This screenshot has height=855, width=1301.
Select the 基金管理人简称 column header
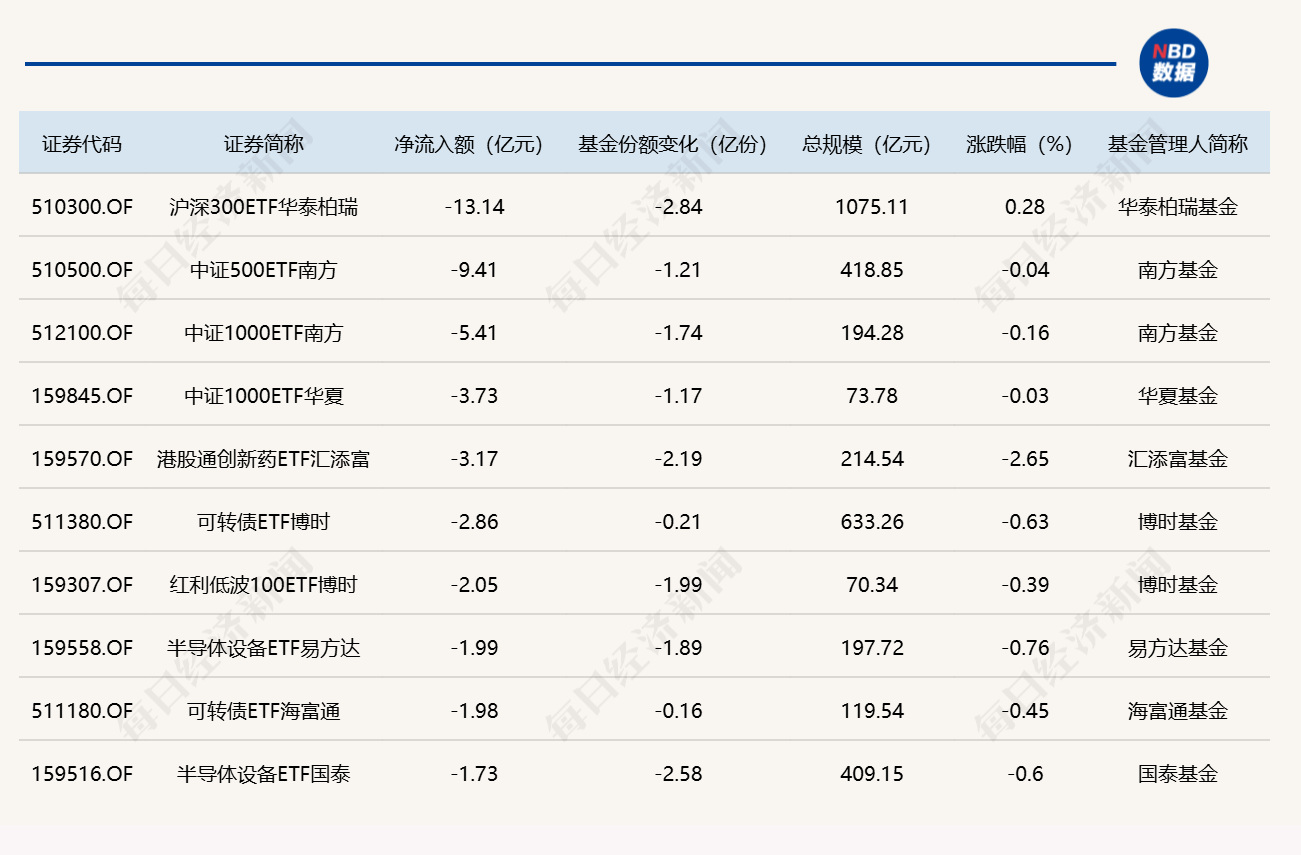pos(1178,144)
